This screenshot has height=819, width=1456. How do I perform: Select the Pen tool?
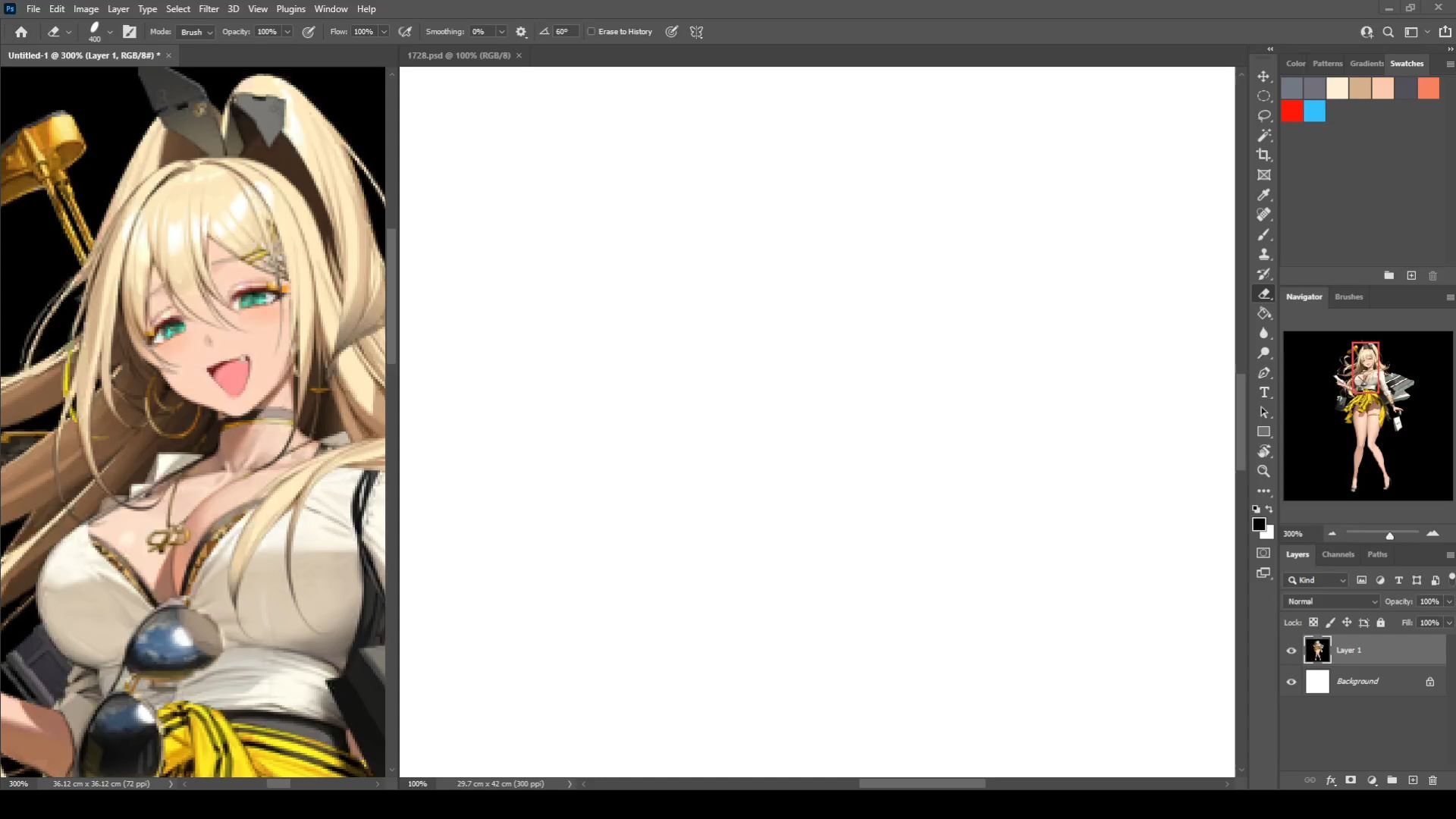[x=1263, y=372]
